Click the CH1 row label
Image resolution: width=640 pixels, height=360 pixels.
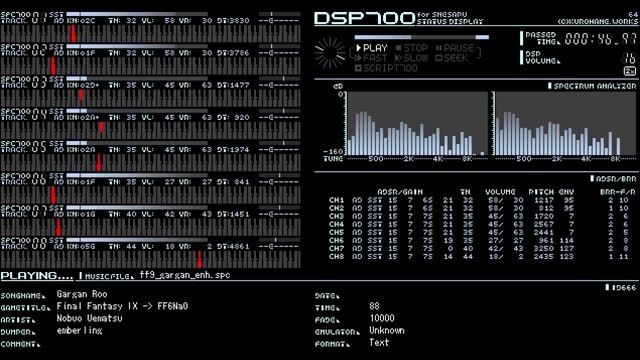336,200
